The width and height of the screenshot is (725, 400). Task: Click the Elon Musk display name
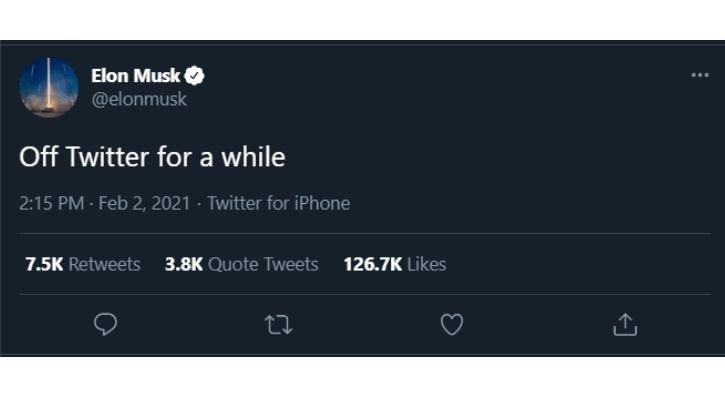pos(135,76)
